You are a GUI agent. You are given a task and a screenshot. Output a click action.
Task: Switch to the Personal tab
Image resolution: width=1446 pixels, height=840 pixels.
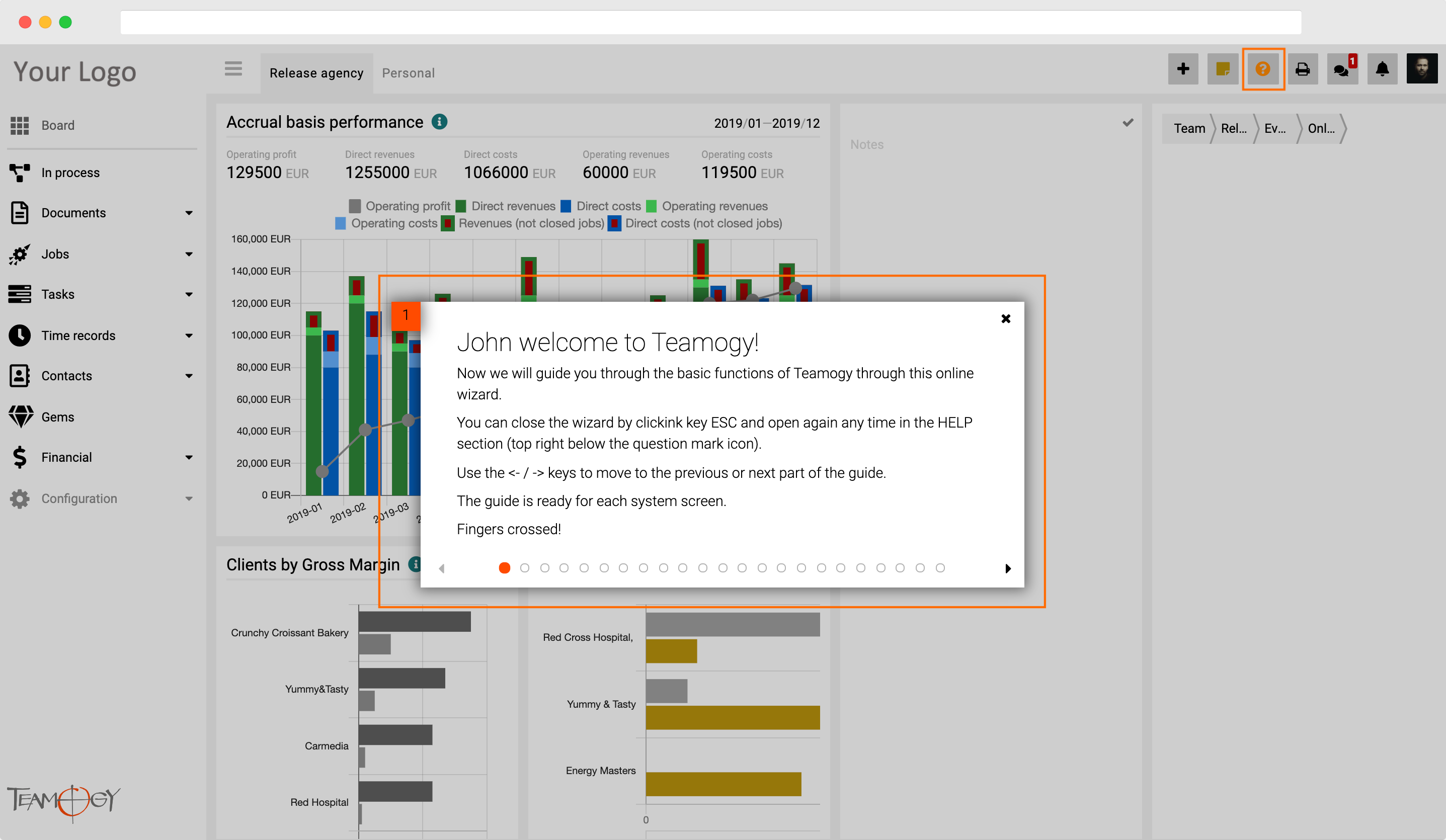409,73
